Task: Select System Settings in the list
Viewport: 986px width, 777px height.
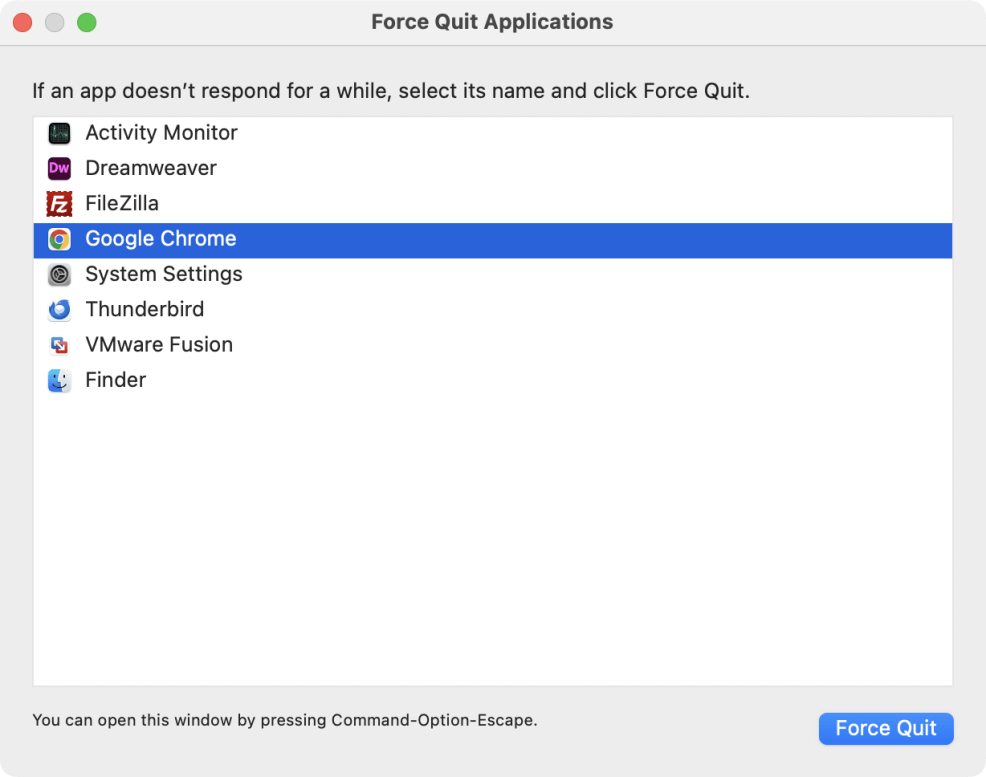Action: click(164, 274)
